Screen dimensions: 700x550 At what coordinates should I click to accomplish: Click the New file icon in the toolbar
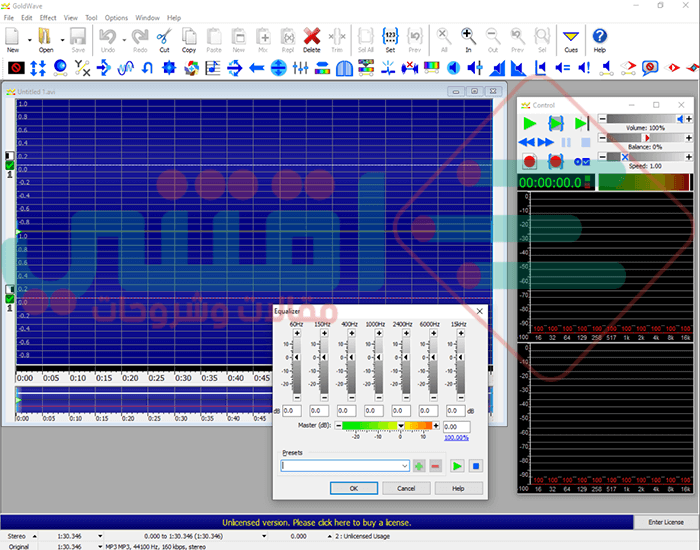pyautogui.click(x=12, y=40)
